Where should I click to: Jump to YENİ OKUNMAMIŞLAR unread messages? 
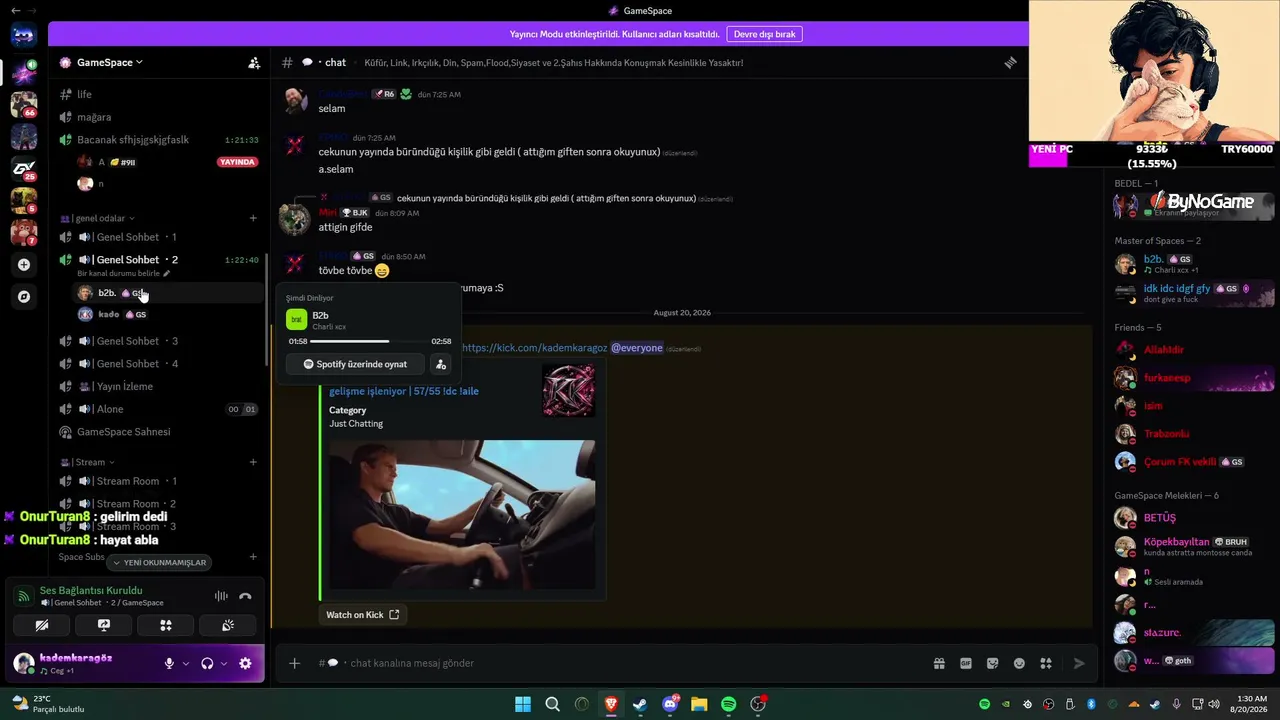(x=160, y=563)
